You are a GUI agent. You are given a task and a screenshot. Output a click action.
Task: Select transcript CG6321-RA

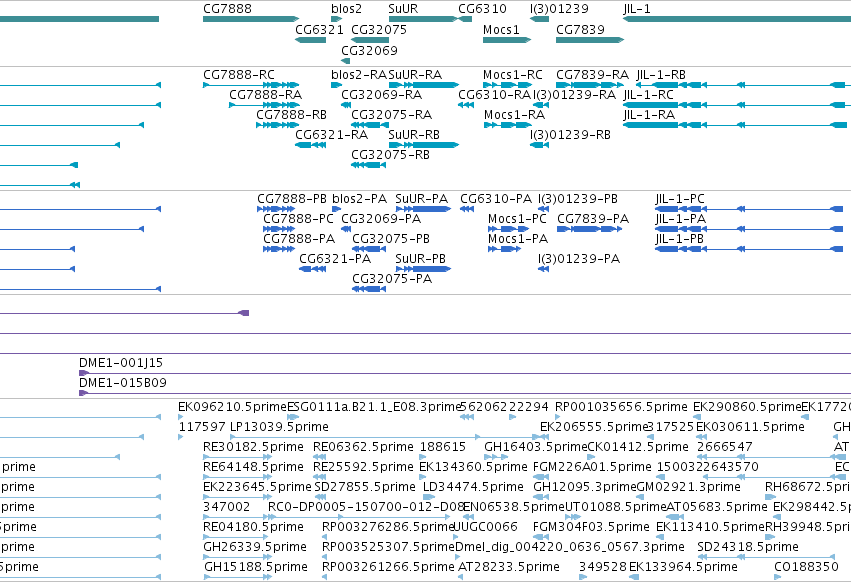point(332,135)
